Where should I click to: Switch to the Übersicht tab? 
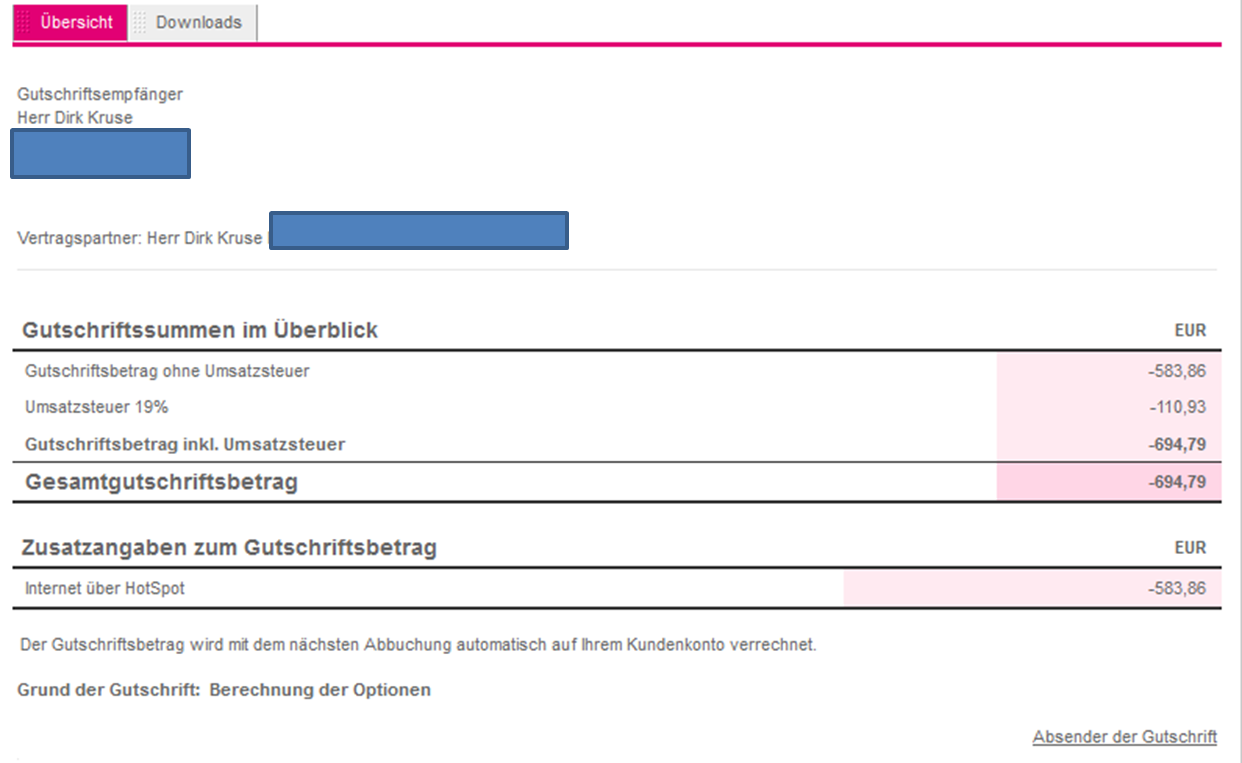tap(76, 22)
